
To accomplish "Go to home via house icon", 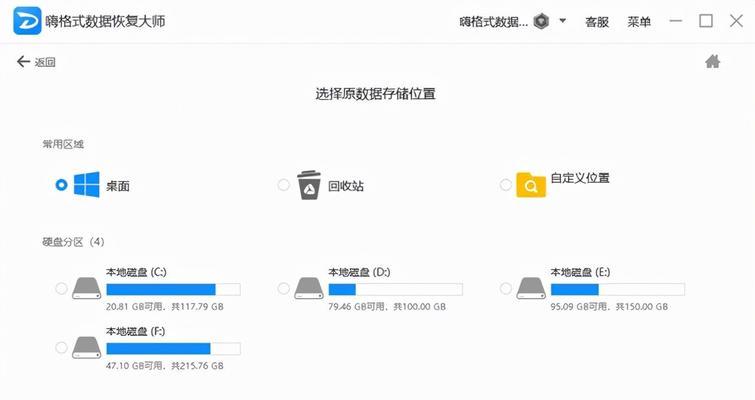I will pos(712,62).
